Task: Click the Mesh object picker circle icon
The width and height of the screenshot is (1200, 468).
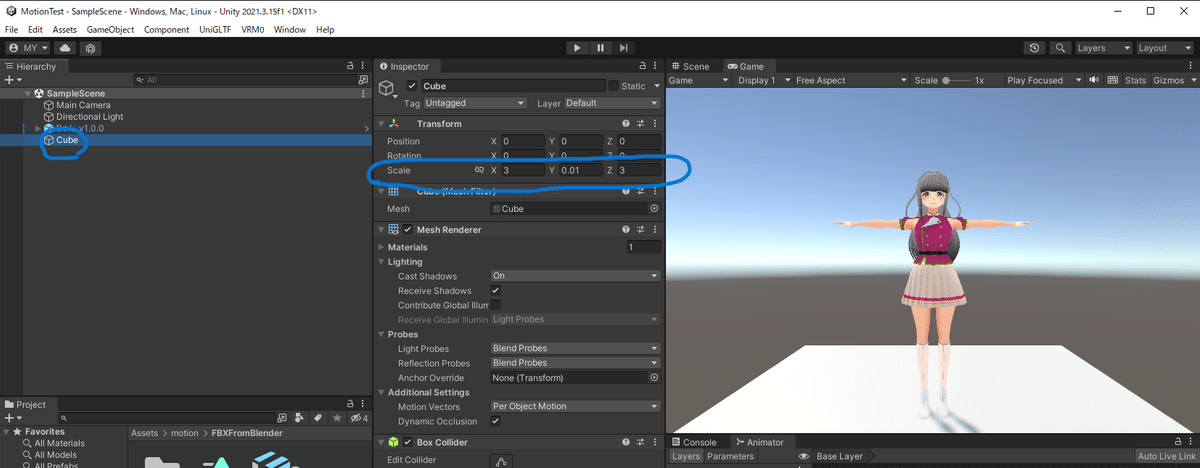Action: click(654, 209)
